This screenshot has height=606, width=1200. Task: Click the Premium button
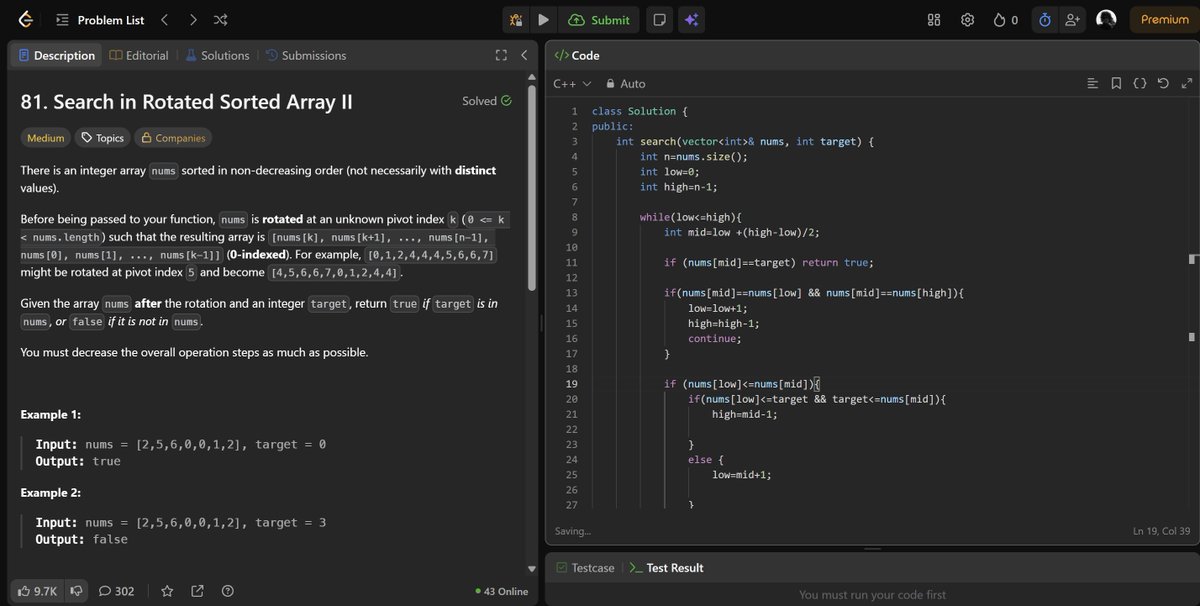pyautogui.click(x=1164, y=20)
